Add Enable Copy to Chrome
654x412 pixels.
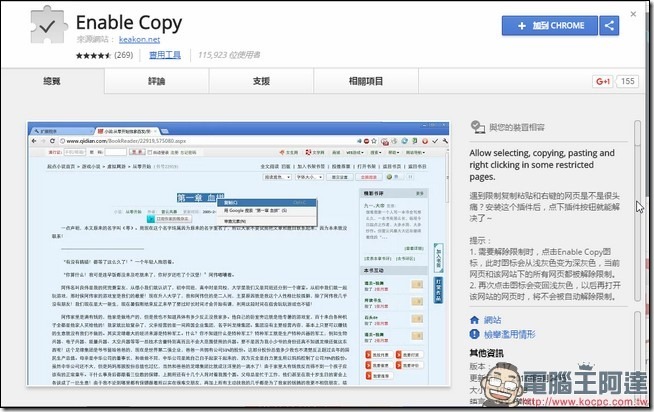549,25
